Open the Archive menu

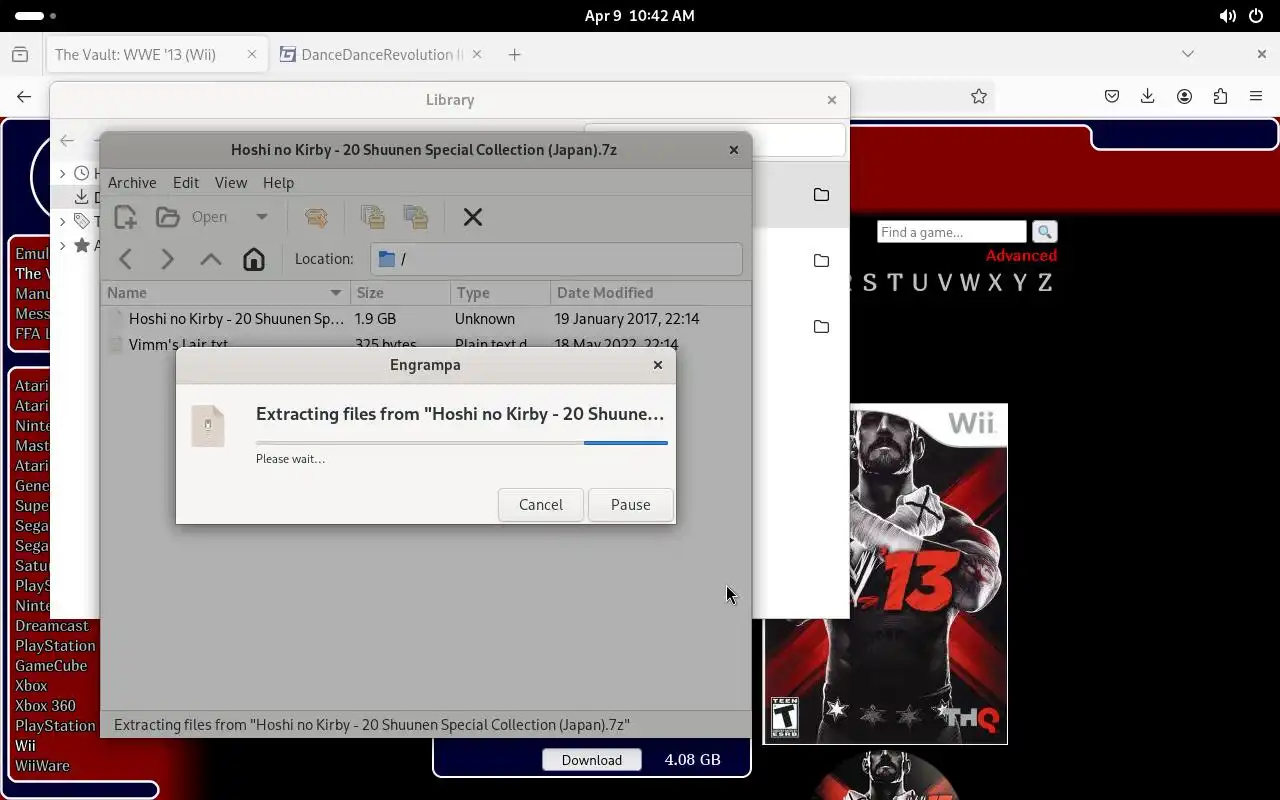[x=132, y=183]
